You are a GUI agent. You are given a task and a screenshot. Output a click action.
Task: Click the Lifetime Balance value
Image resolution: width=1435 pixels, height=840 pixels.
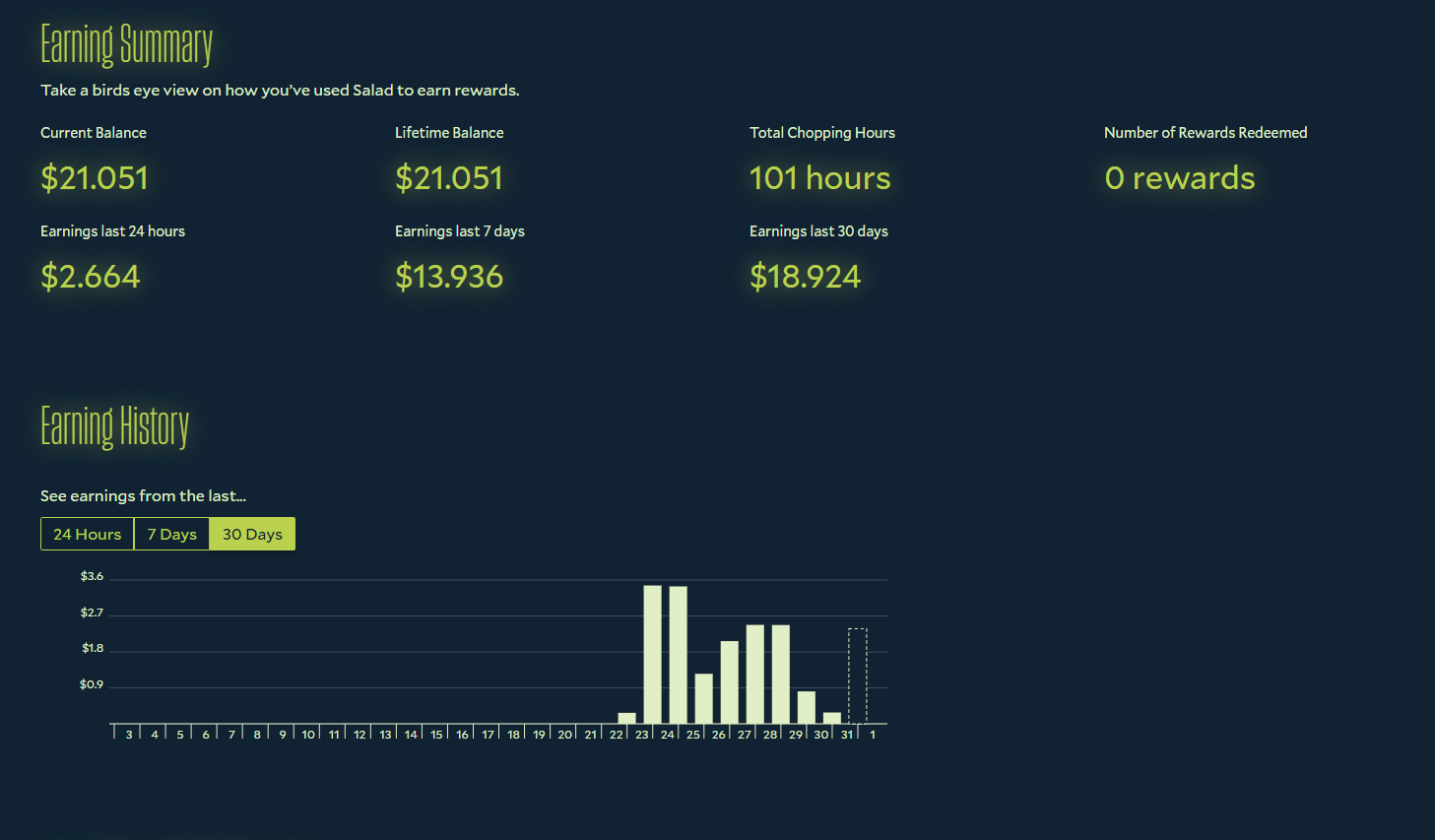[449, 178]
